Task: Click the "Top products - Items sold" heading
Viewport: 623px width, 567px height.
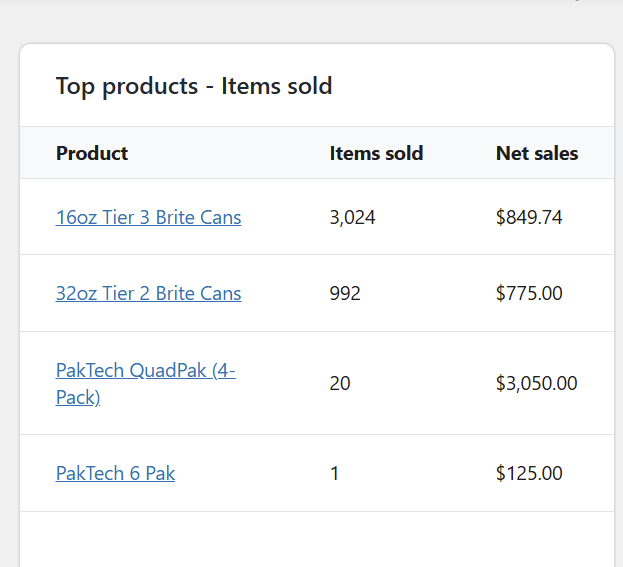Action: pos(194,86)
